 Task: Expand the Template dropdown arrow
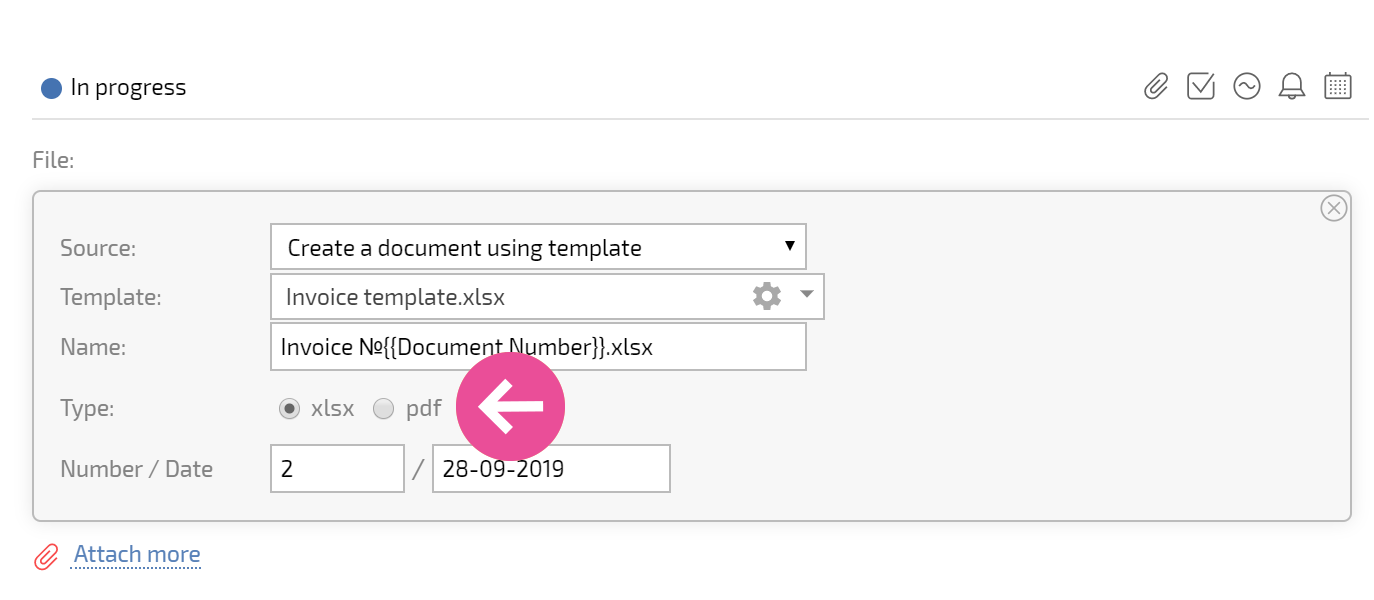tap(807, 296)
